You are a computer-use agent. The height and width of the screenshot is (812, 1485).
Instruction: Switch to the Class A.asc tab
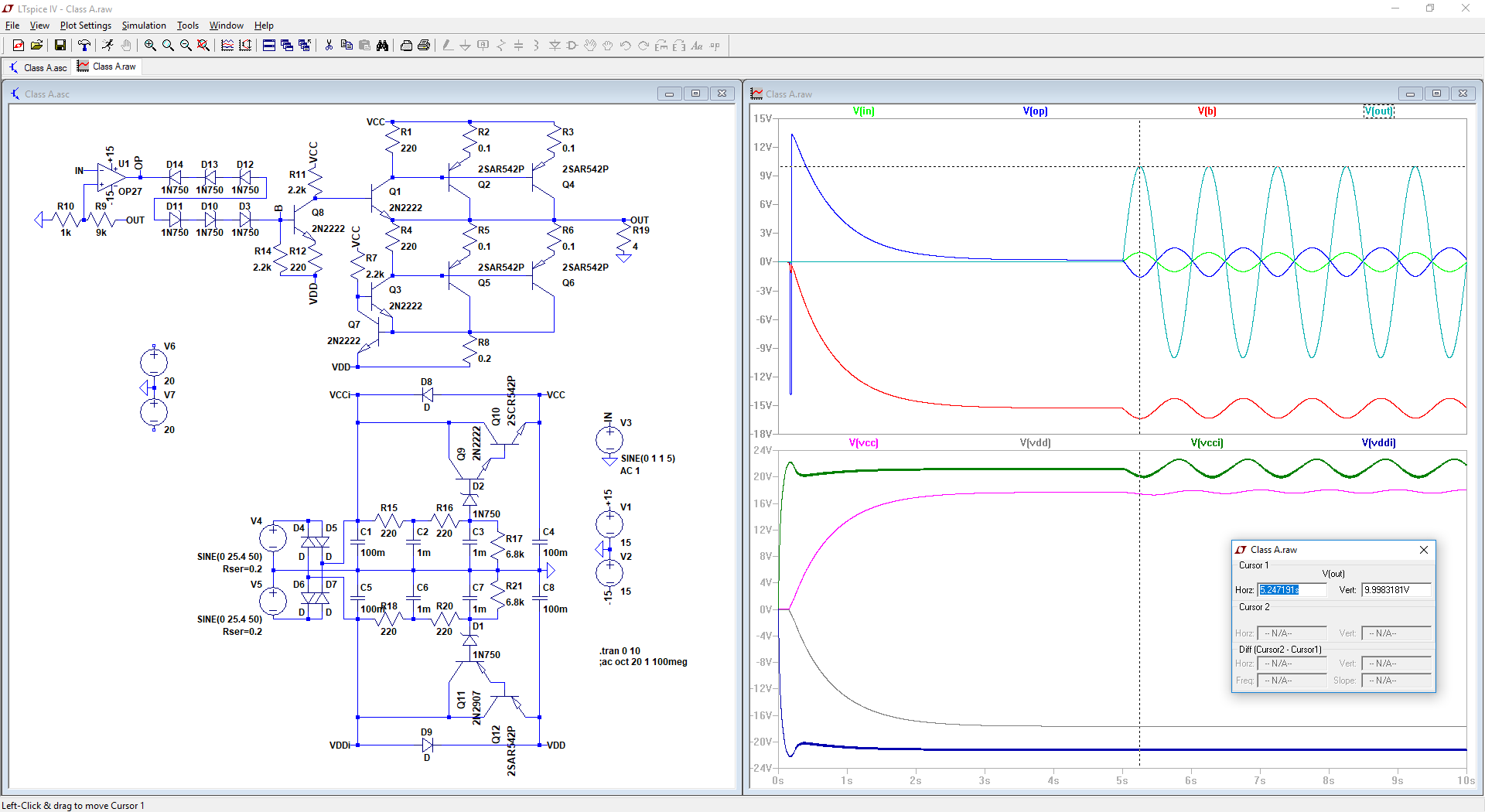pyautogui.click(x=38, y=67)
